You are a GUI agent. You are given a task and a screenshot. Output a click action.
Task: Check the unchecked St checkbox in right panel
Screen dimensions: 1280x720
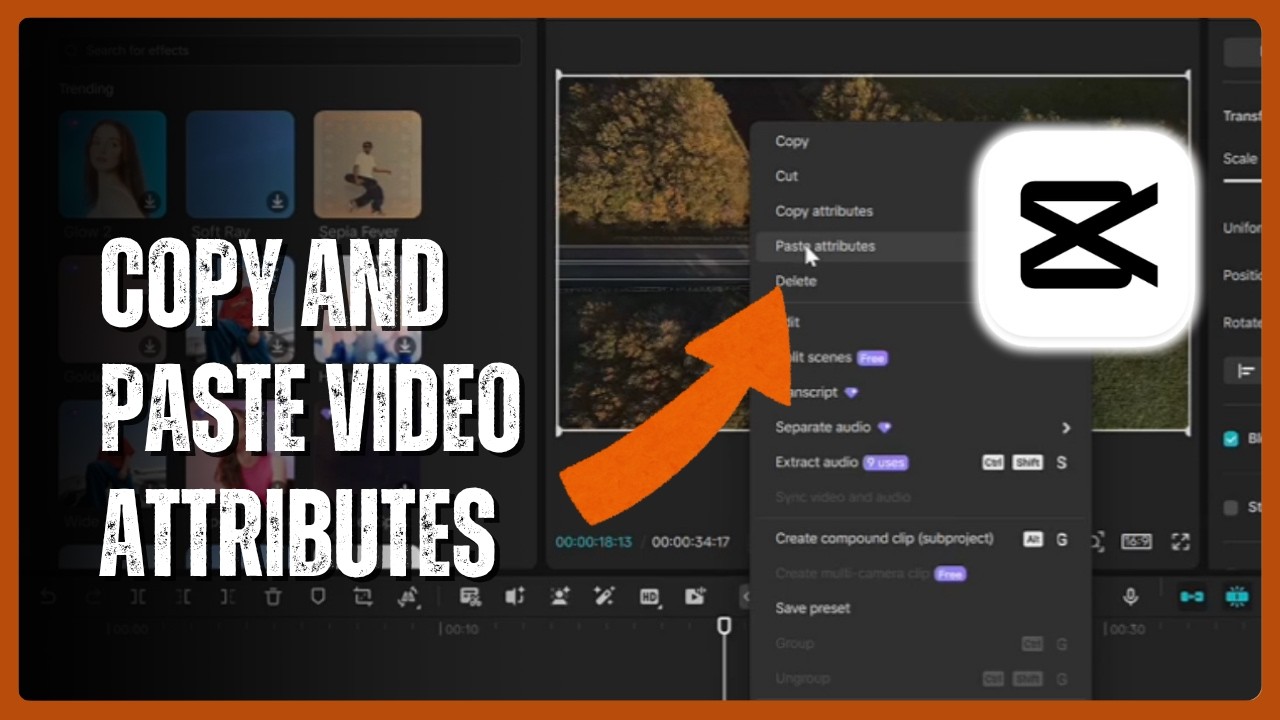pyautogui.click(x=1231, y=508)
